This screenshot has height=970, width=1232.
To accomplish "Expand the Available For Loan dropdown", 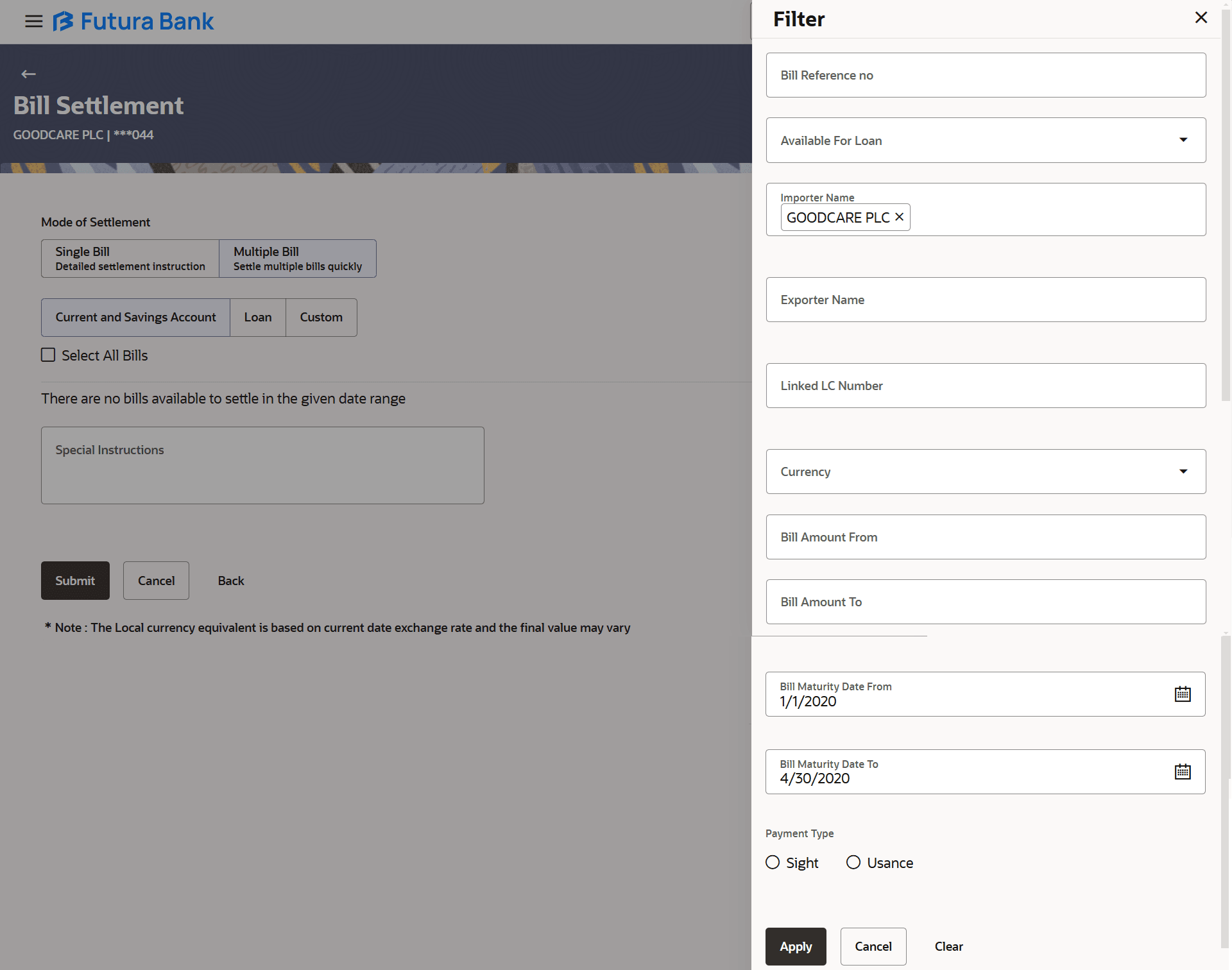I will [x=1183, y=140].
